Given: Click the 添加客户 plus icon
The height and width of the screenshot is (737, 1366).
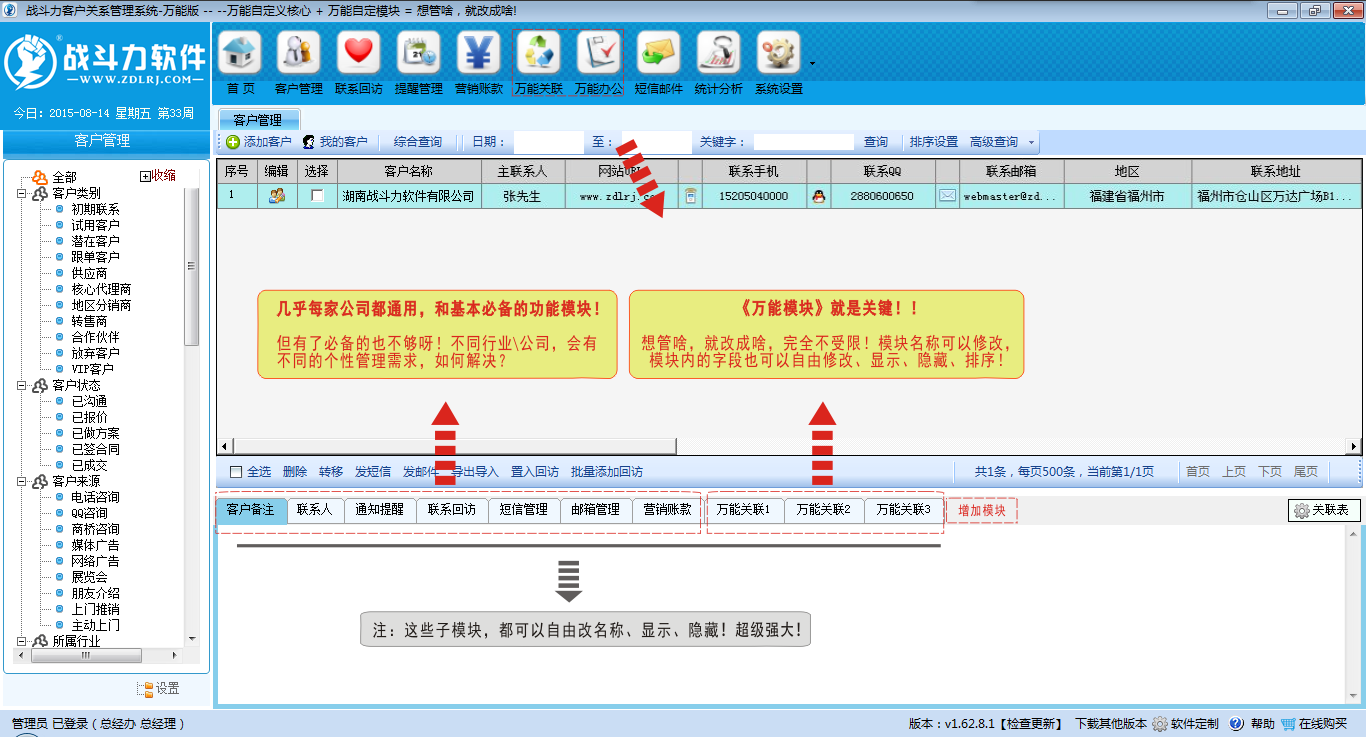Looking at the screenshot, I should pos(233,142).
